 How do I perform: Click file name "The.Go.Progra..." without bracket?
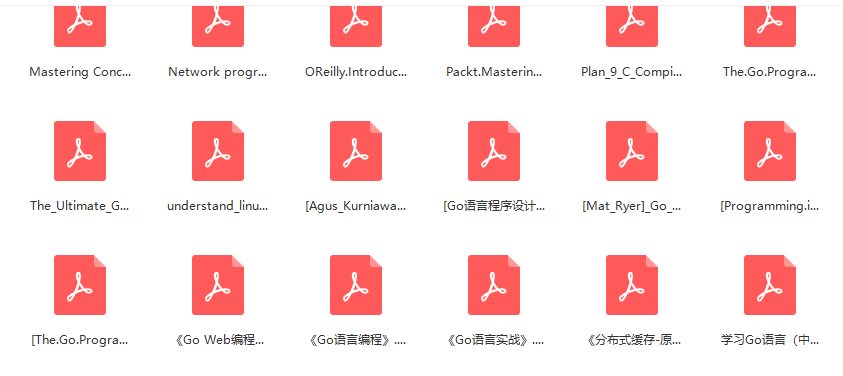770,72
